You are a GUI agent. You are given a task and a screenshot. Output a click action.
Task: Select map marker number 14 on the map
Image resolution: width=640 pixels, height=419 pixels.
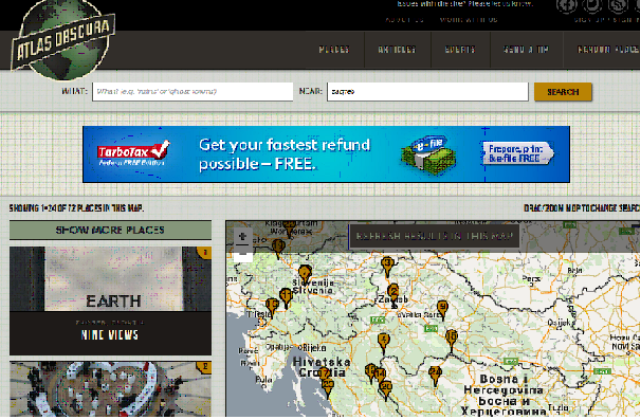click(380, 376)
